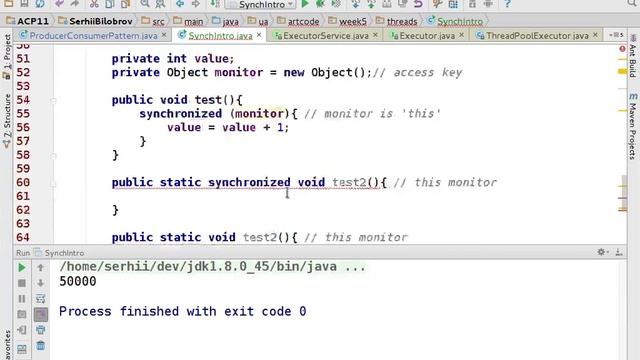Select threads breadcrumb folder
Viewport: 640px width, 360px height.
[x=396, y=21]
